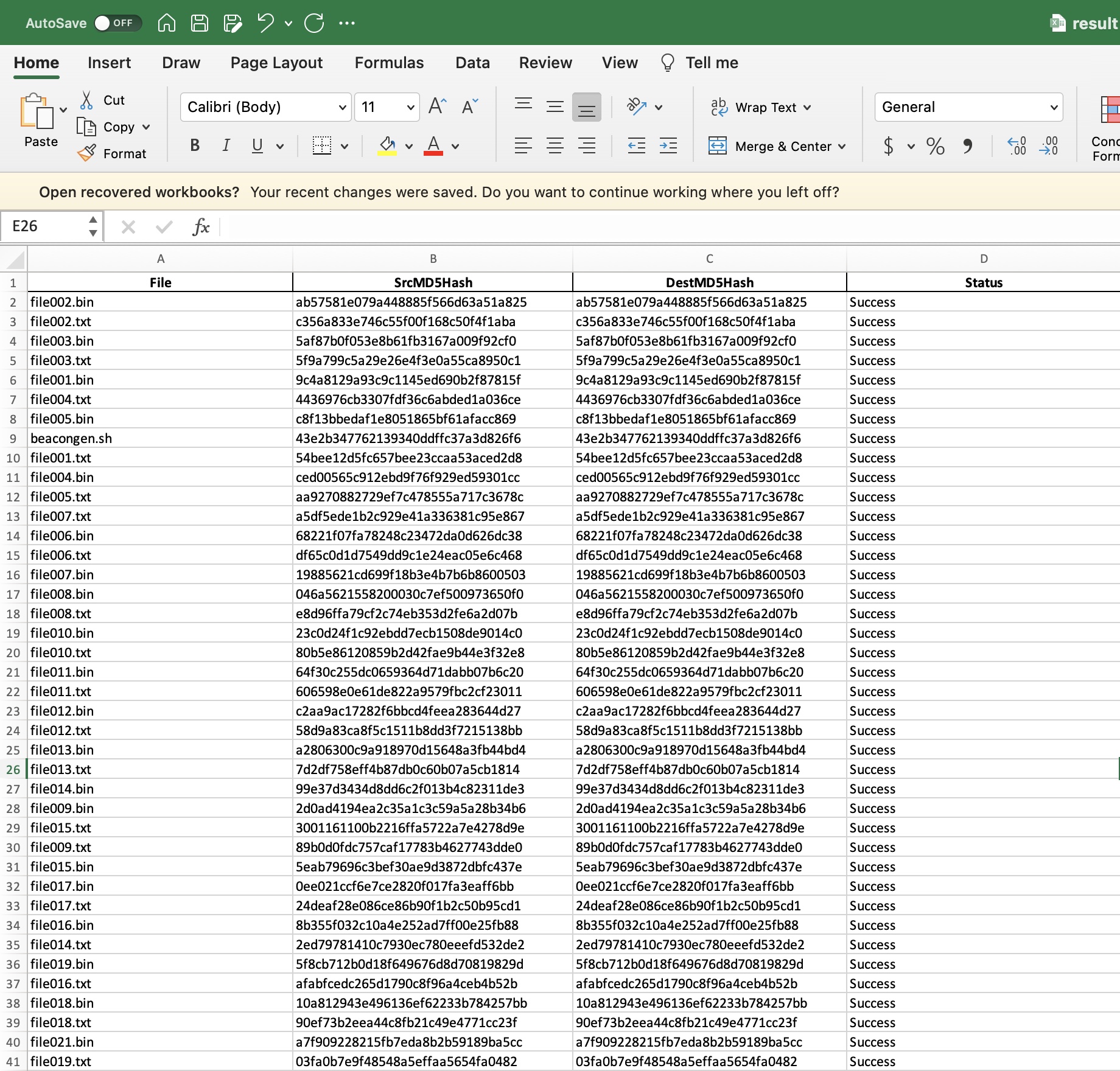
Task: Click the Format painter button
Action: click(112, 153)
